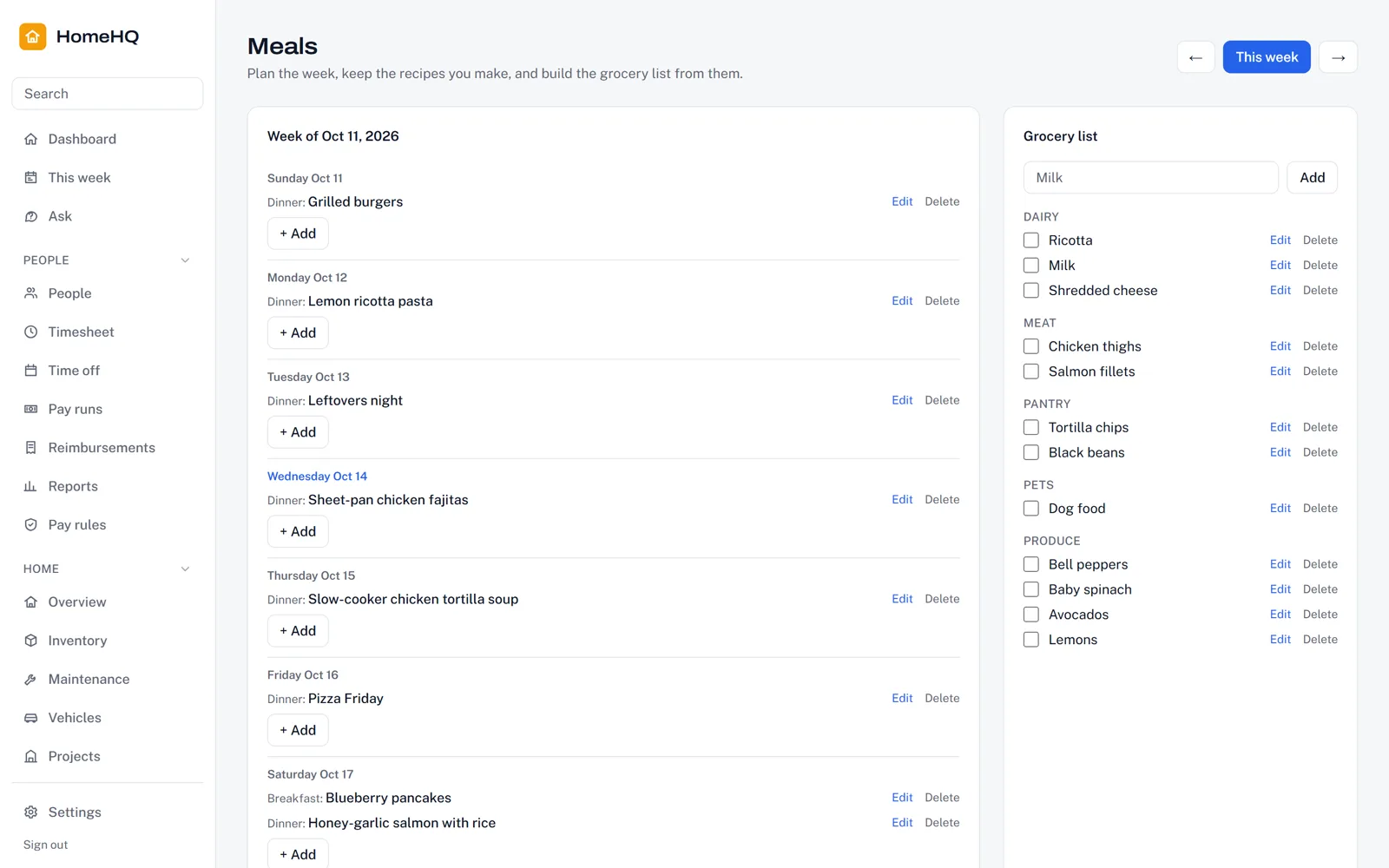Open the Projects sidebar item

[108, 757]
